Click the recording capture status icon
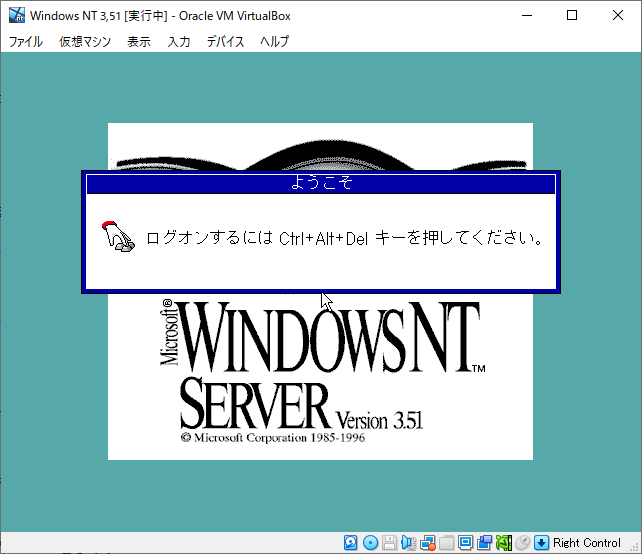Viewport: 642px width, 554px height. (484, 543)
